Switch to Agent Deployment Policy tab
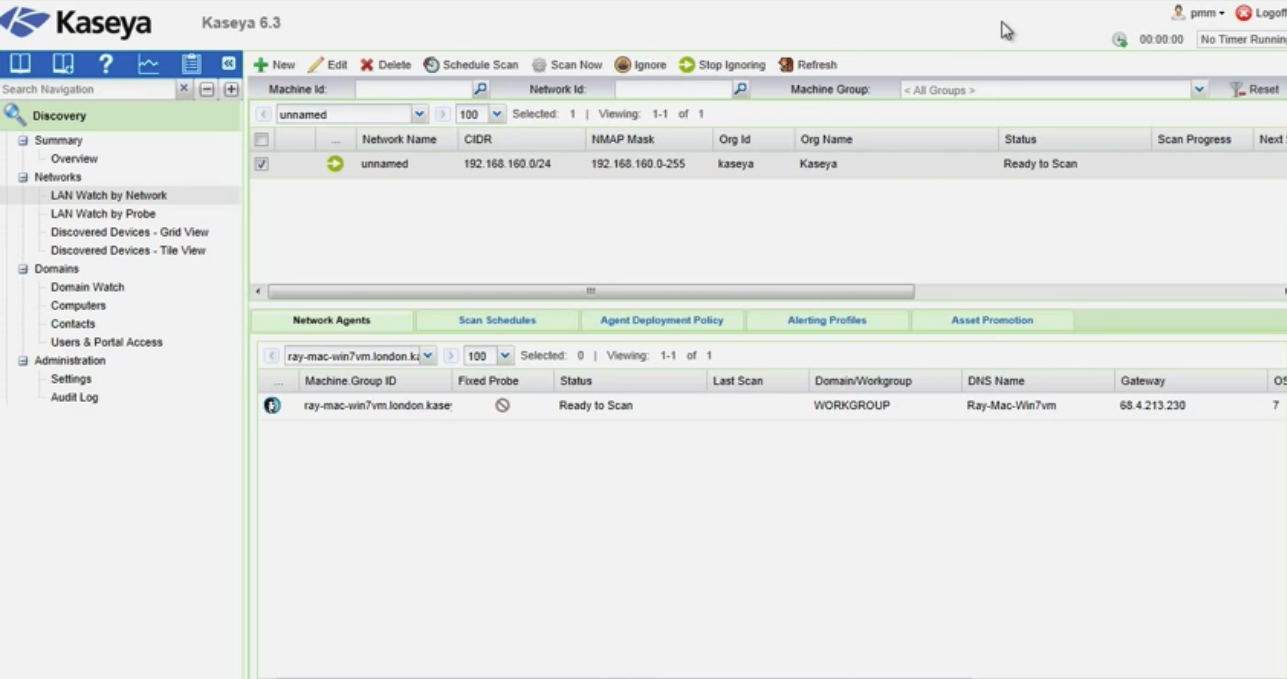The height and width of the screenshot is (679, 1287). click(x=661, y=320)
